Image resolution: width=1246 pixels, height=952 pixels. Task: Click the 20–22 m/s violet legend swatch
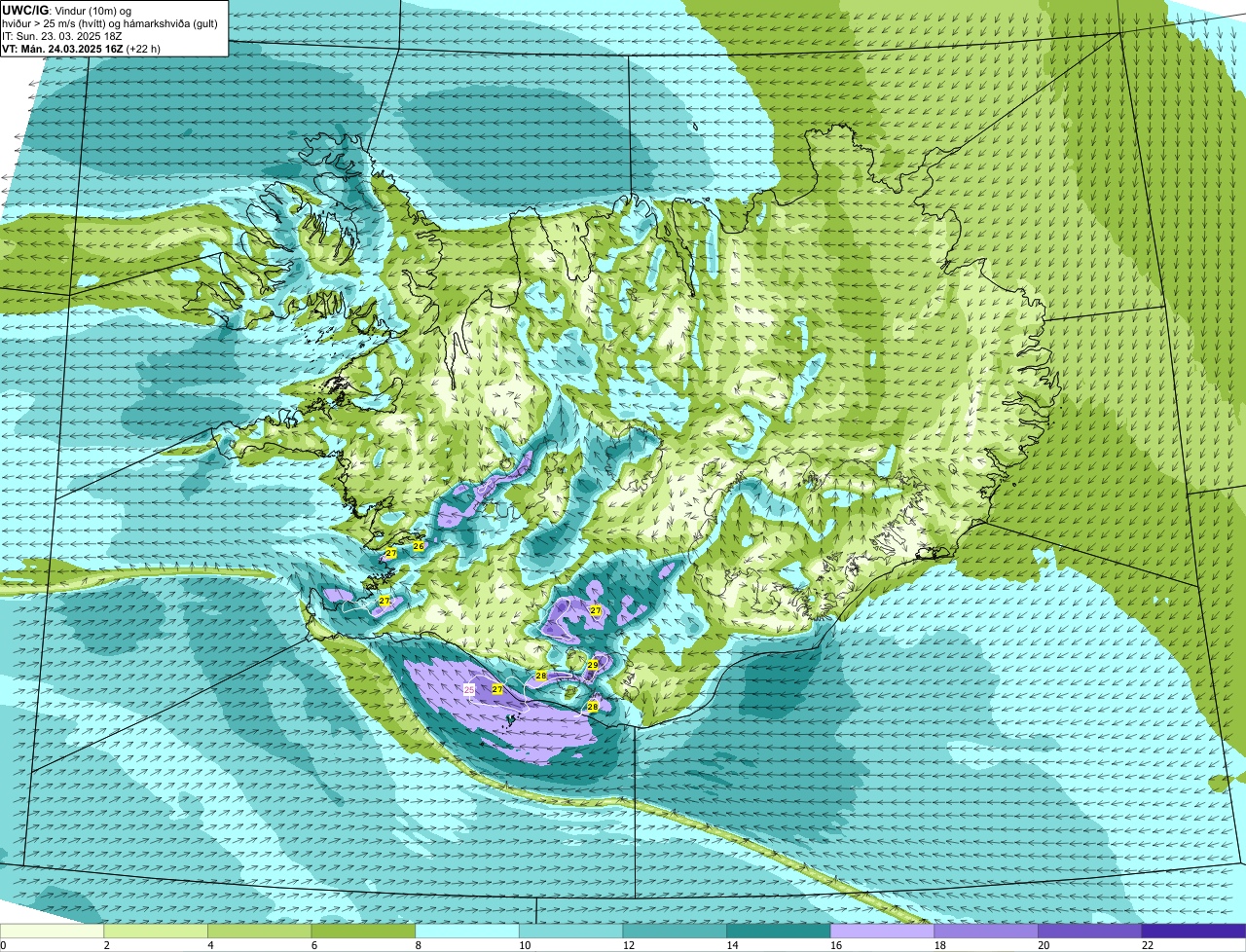tap(1089, 932)
